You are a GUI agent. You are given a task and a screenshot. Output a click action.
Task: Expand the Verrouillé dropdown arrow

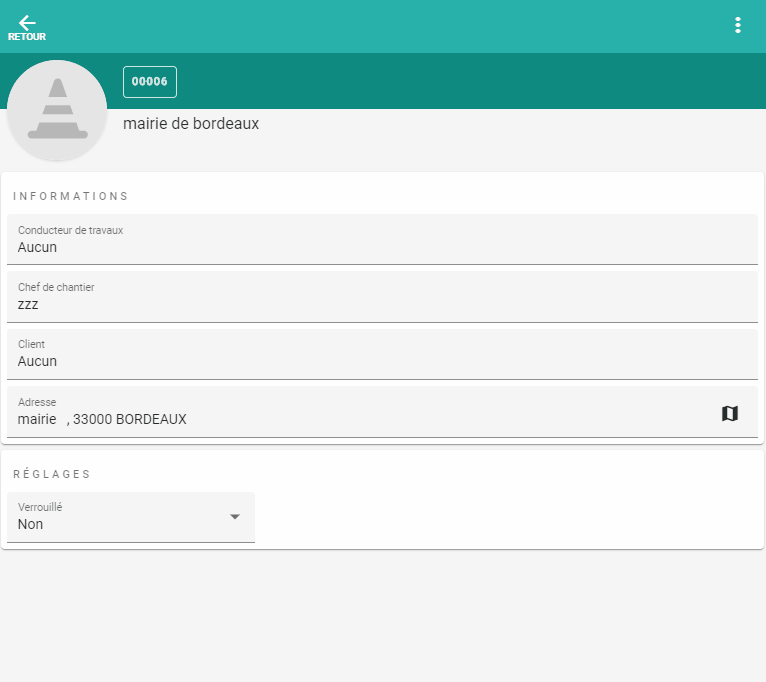(235, 517)
